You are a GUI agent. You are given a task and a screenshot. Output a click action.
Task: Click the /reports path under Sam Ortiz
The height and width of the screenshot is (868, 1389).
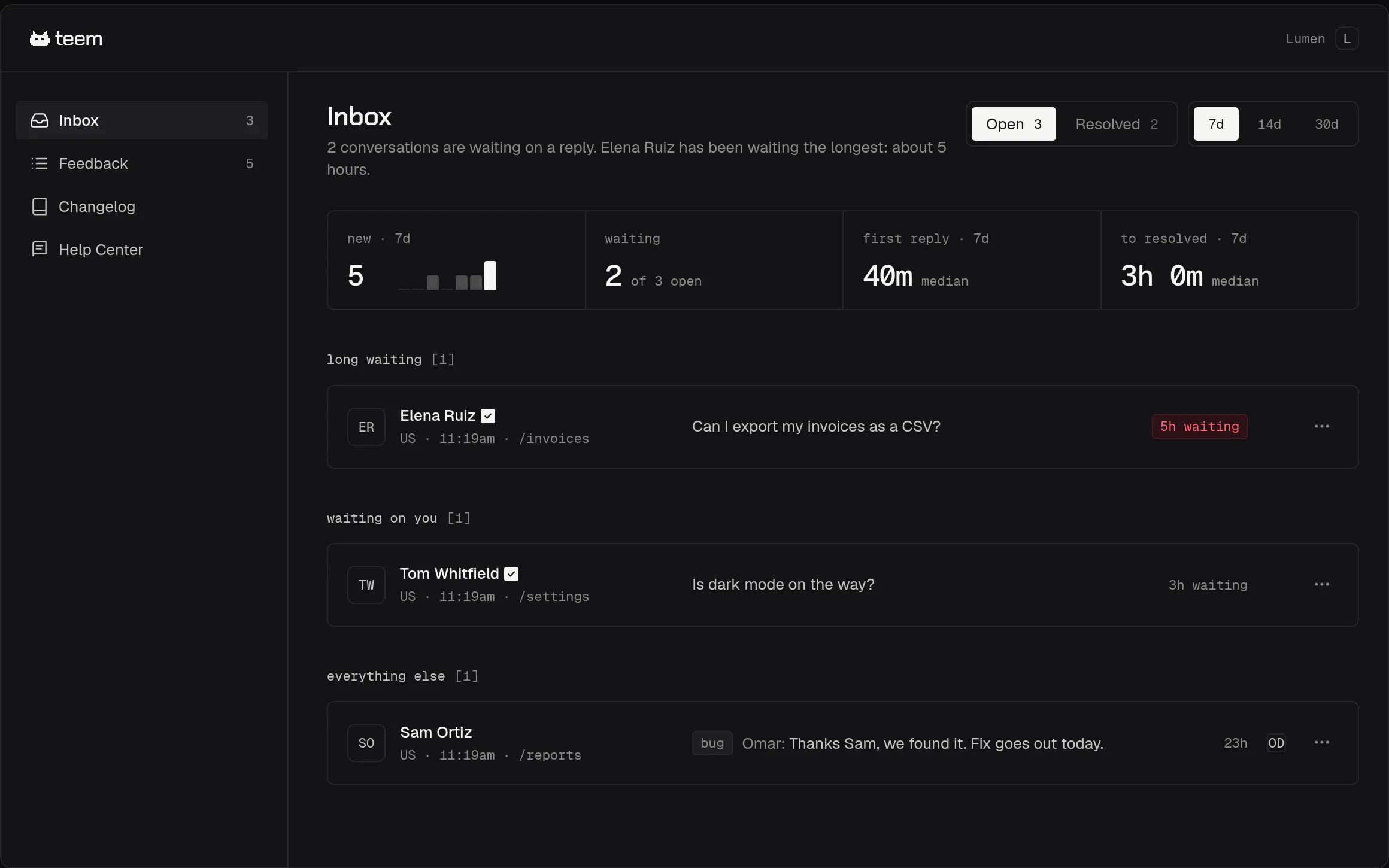pos(550,755)
